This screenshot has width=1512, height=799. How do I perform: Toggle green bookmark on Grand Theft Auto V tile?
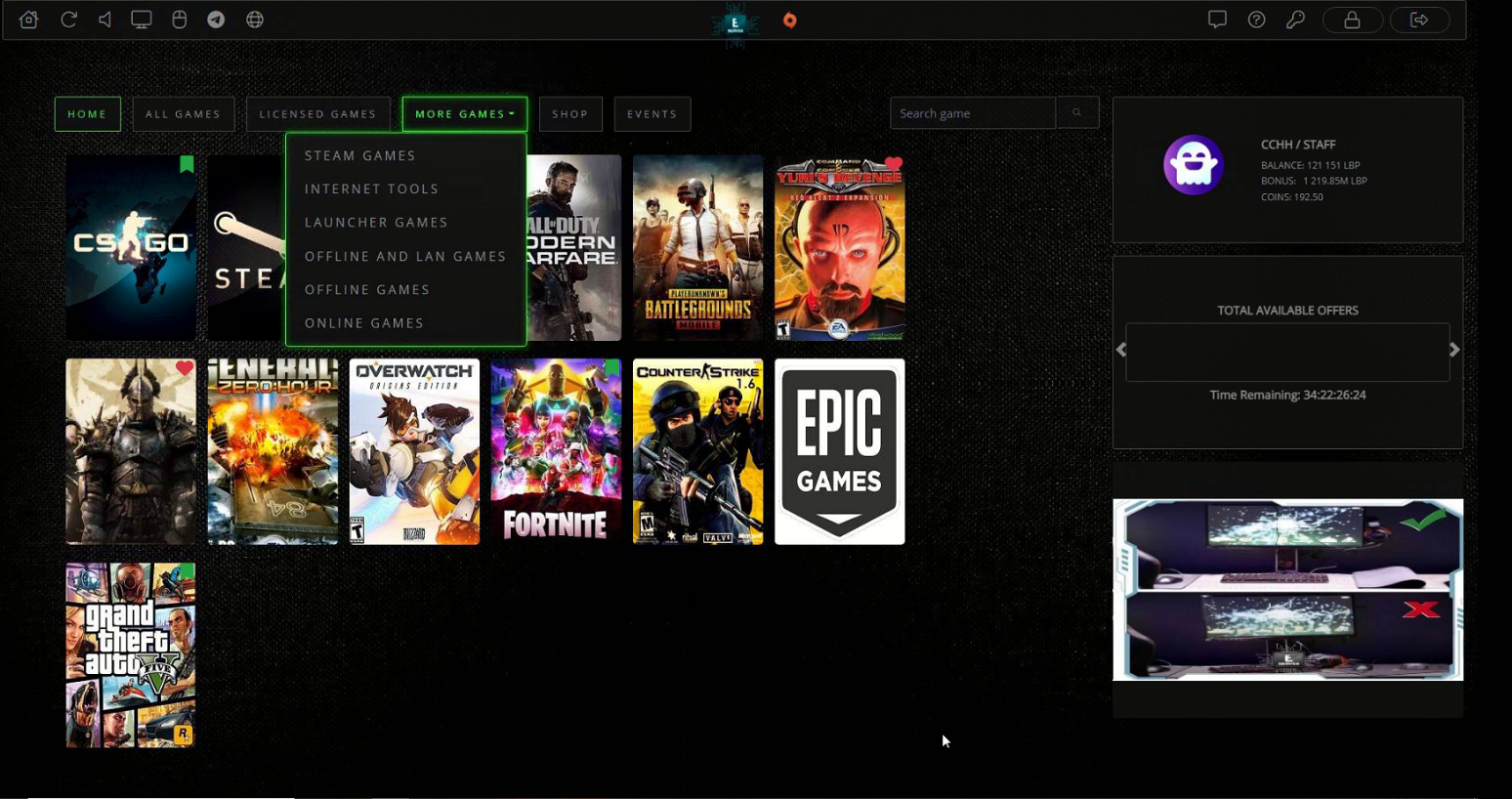186,571
